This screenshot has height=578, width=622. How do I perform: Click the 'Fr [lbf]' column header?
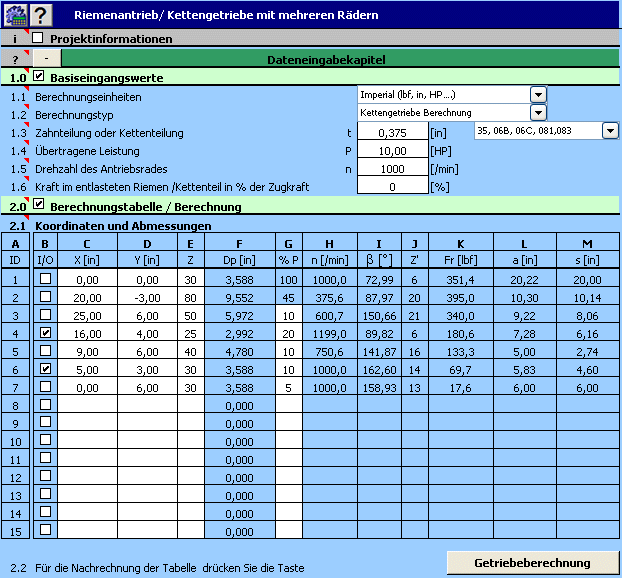coord(461,260)
